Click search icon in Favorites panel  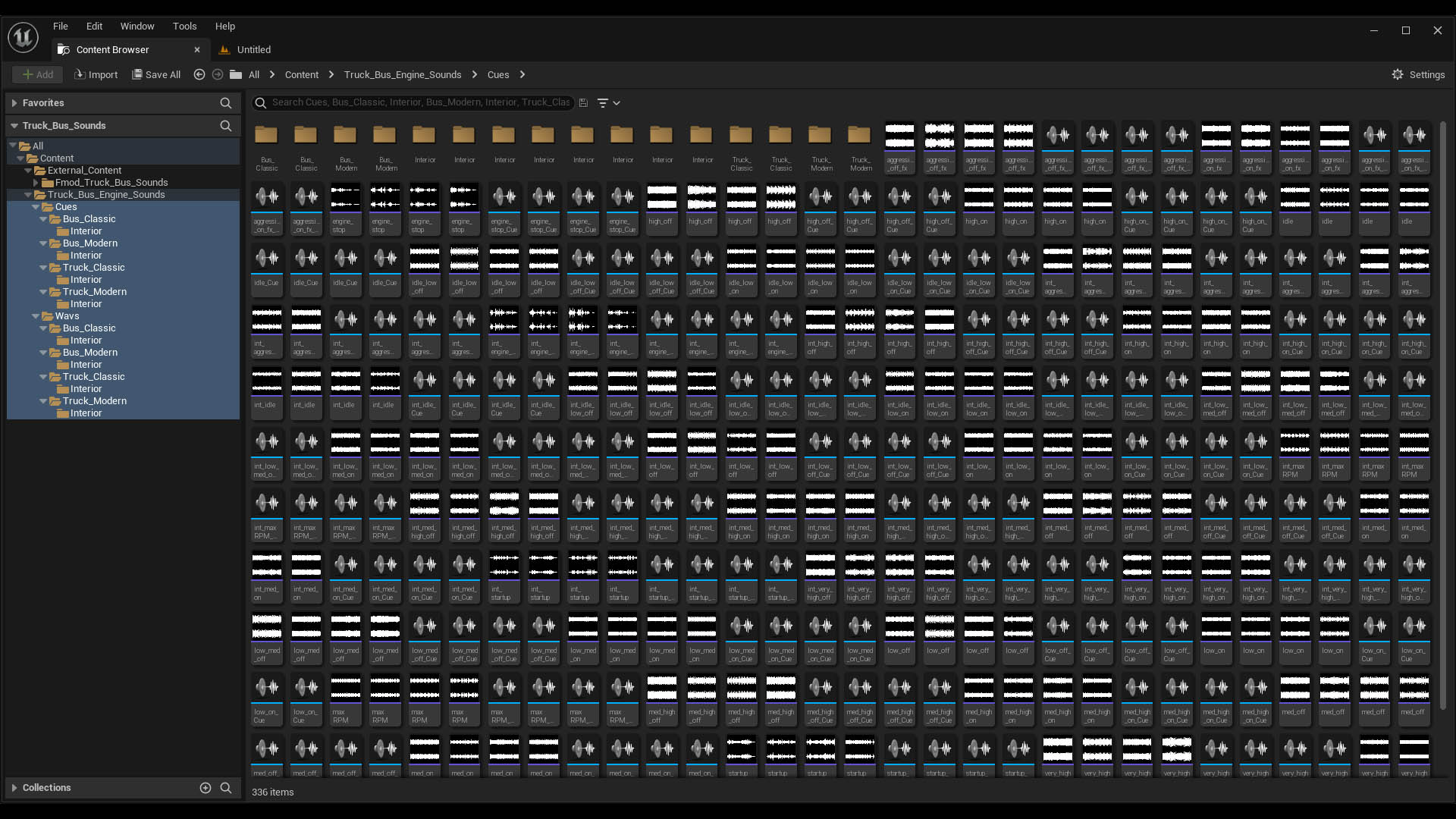pos(225,103)
